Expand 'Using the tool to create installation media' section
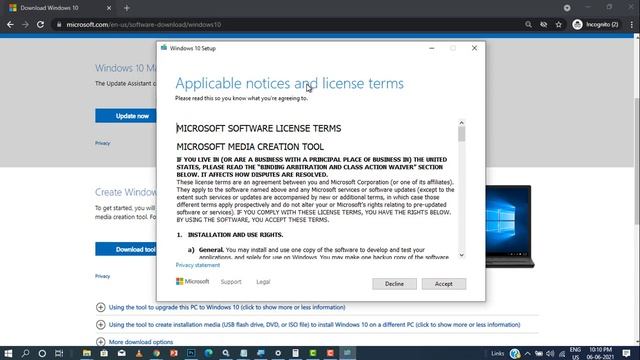640x360 pixels. tap(314, 325)
